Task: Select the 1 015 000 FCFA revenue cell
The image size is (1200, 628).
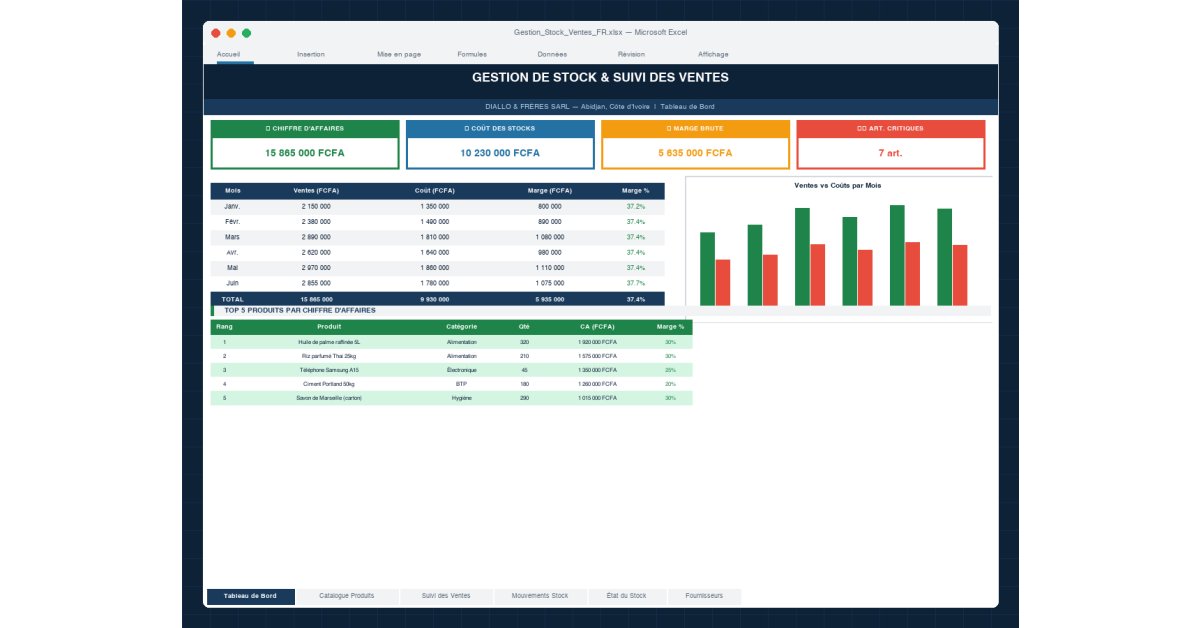Action: point(597,398)
